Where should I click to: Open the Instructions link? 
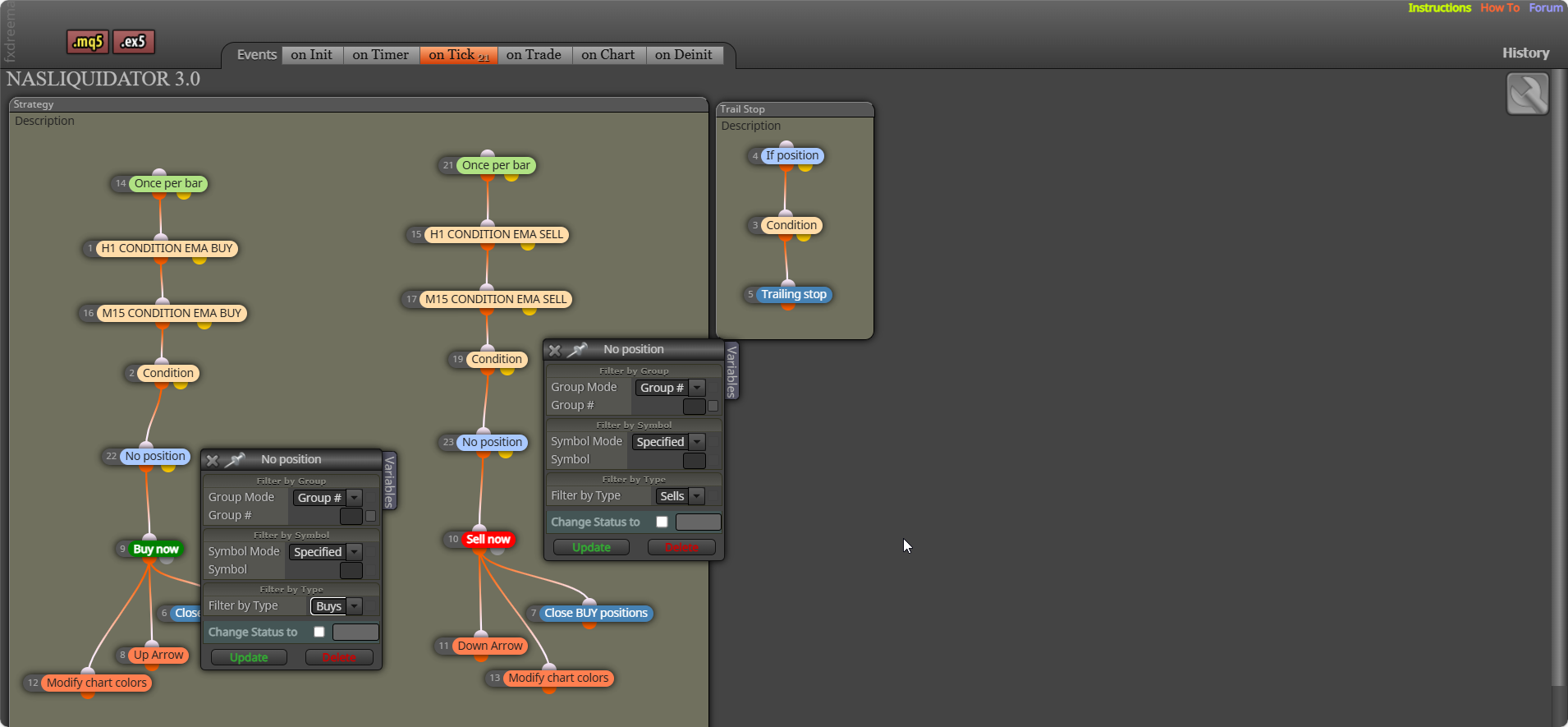1439,7
